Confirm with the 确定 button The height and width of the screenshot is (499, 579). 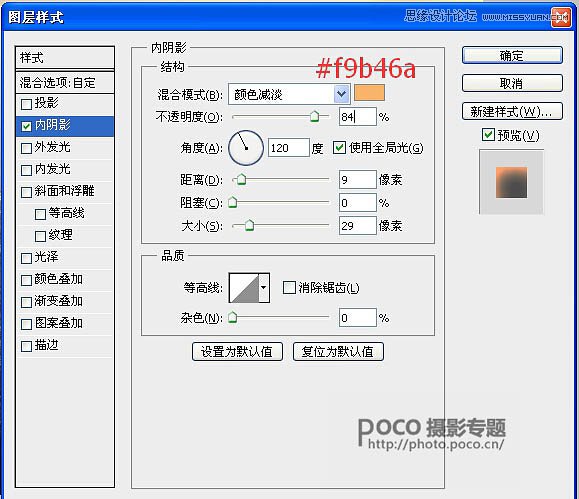coord(512,55)
